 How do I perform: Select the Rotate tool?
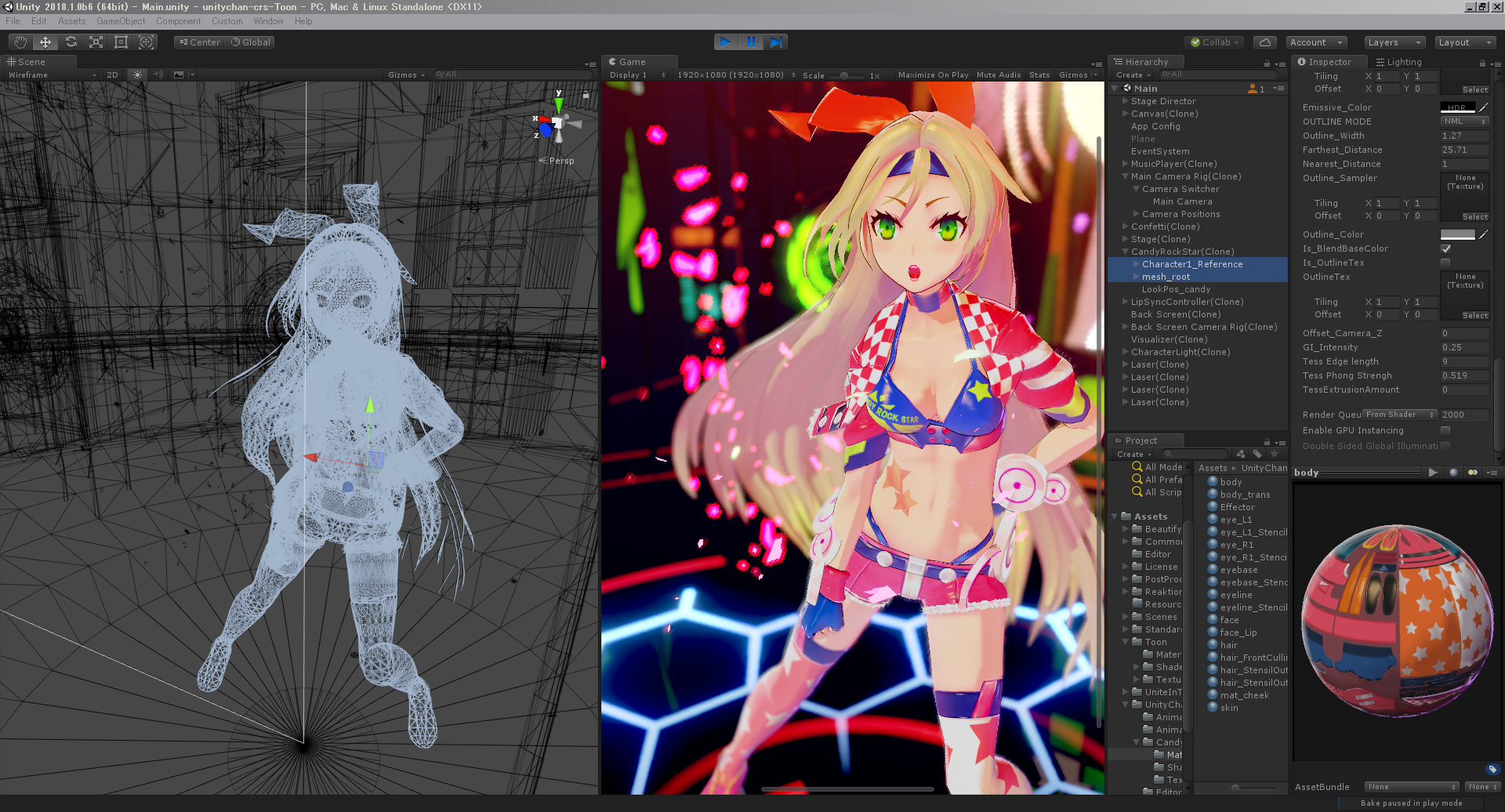(x=71, y=42)
